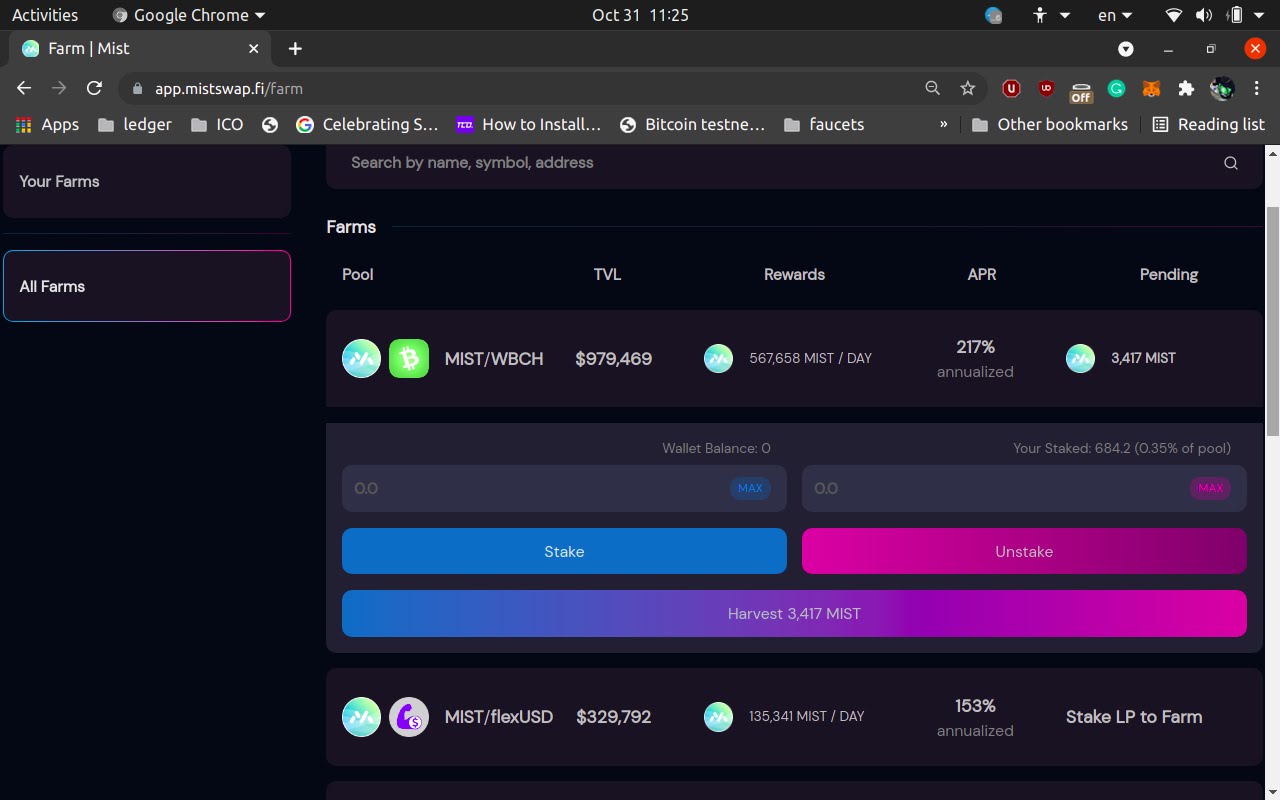Click the address bar URL
The width and height of the screenshot is (1280, 800).
click(229, 88)
